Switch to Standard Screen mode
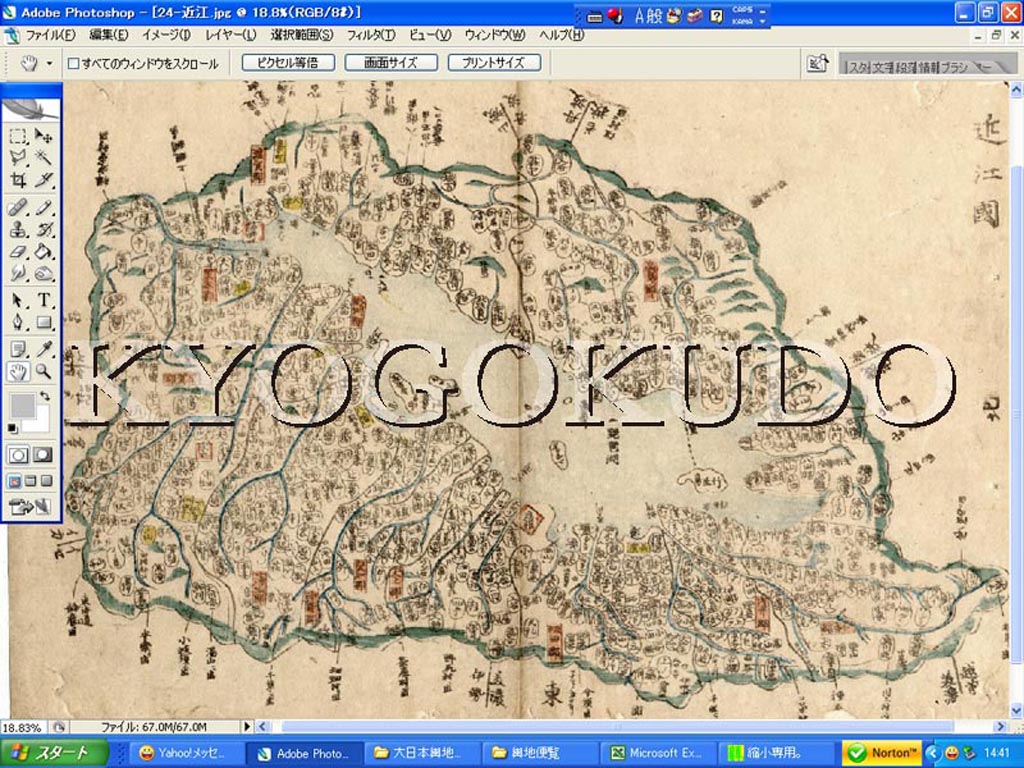1024x768 pixels. point(14,481)
